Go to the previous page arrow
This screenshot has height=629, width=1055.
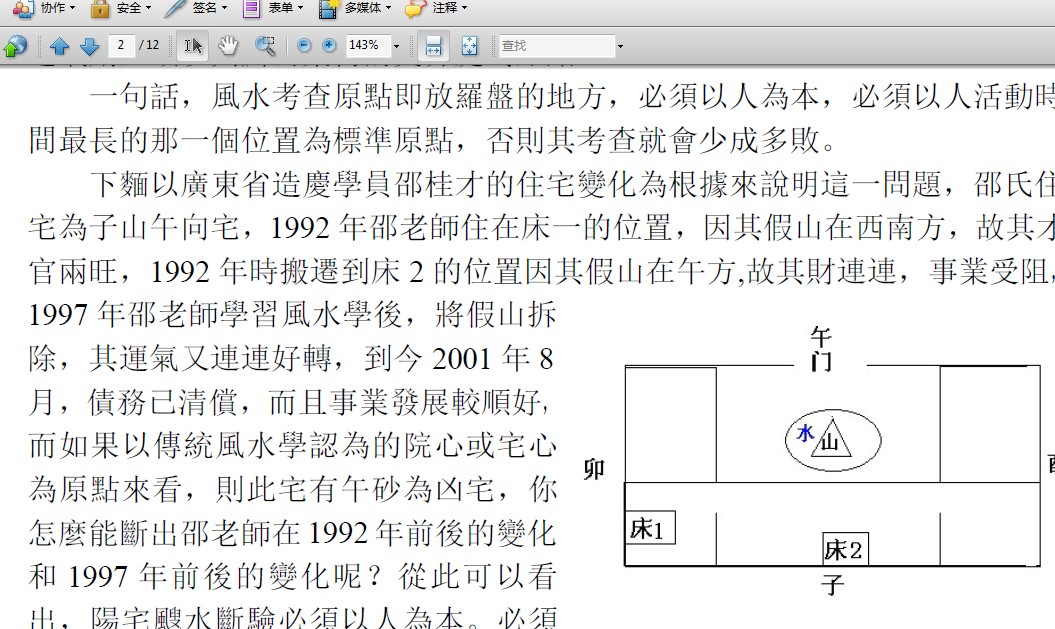[59, 46]
